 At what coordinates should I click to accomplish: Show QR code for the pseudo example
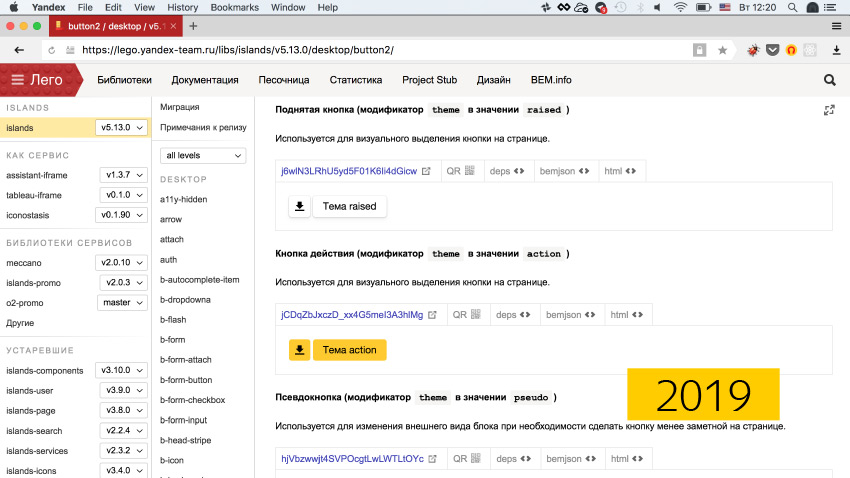[x=467, y=459]
